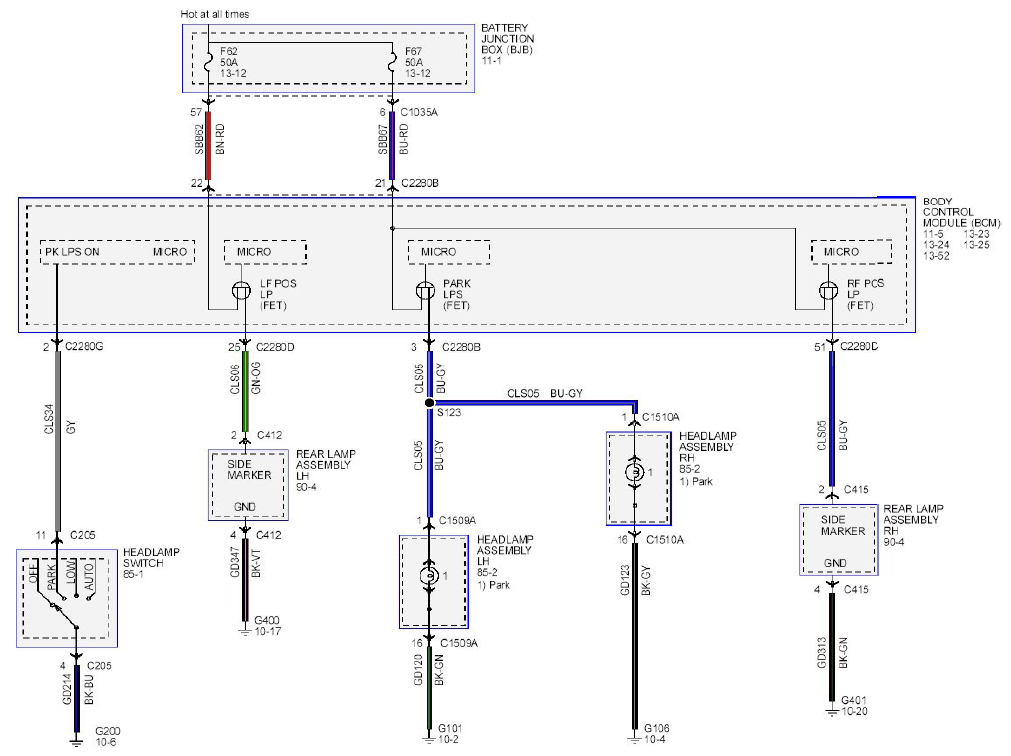Click the GD313 BK-GN wire label

coord(832,653)
